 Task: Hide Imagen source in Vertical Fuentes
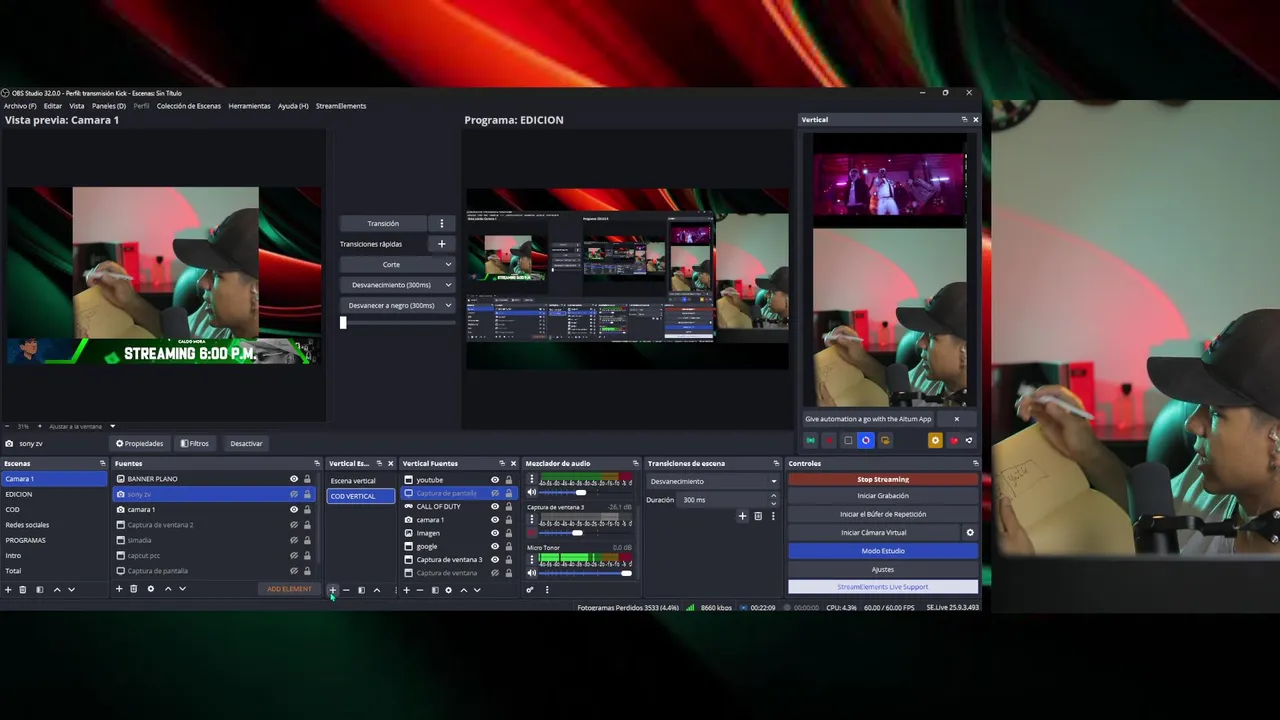[495, 533]
